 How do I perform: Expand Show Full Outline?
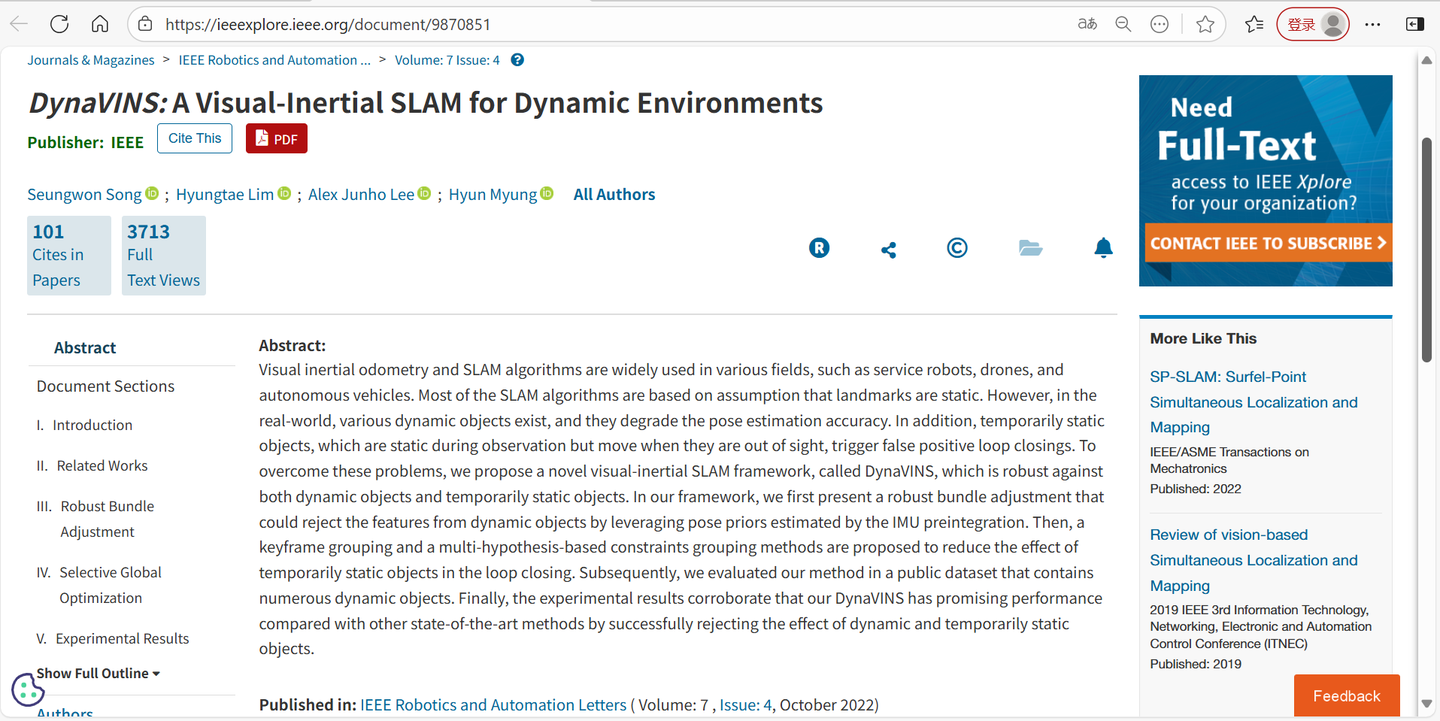[x=98, y=673]
